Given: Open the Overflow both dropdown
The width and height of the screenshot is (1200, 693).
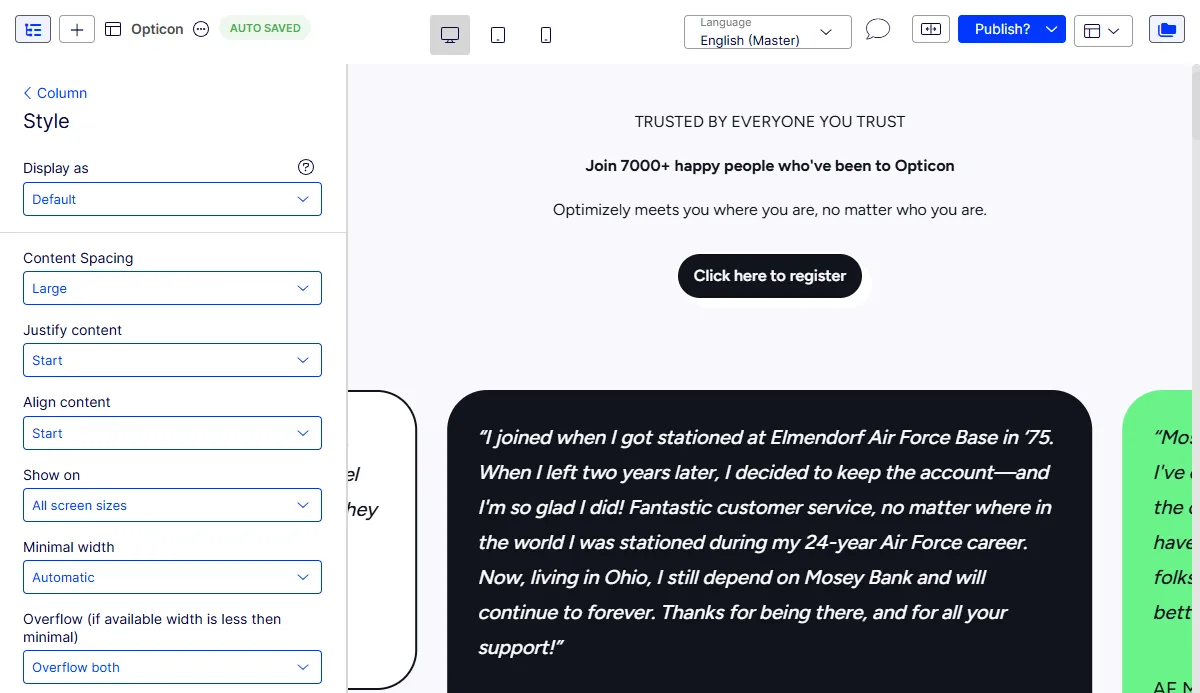Looking at the screenshot, I should pos(172,667).
